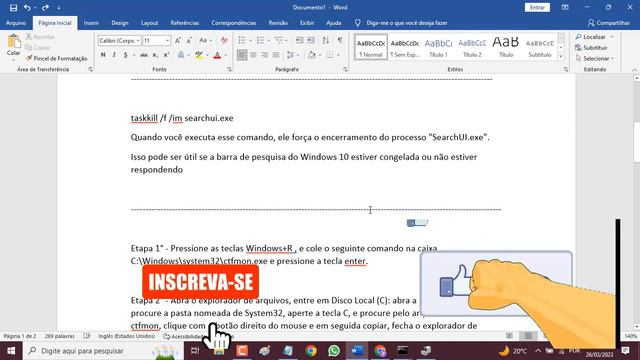640x360 pixels.
Task: Switch to the Inserir tab
Action: click(91, 23)
